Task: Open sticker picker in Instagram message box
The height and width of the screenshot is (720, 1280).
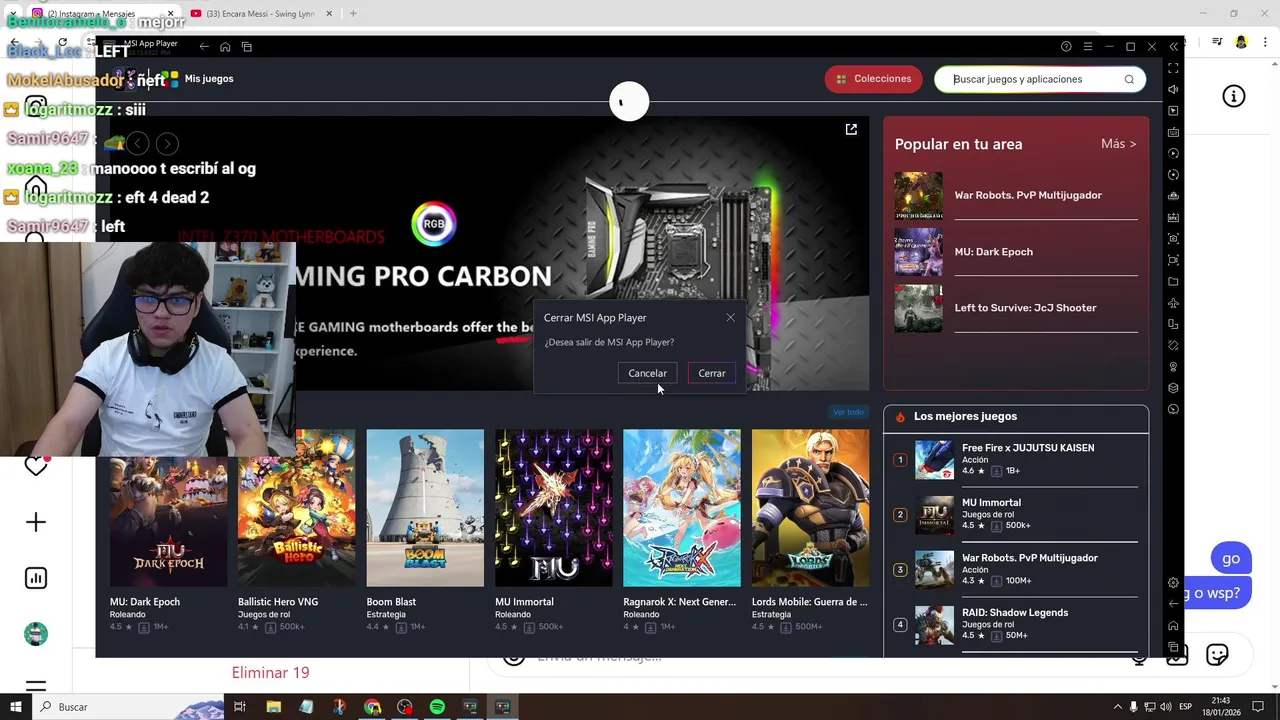Action: click(1217, 655)
